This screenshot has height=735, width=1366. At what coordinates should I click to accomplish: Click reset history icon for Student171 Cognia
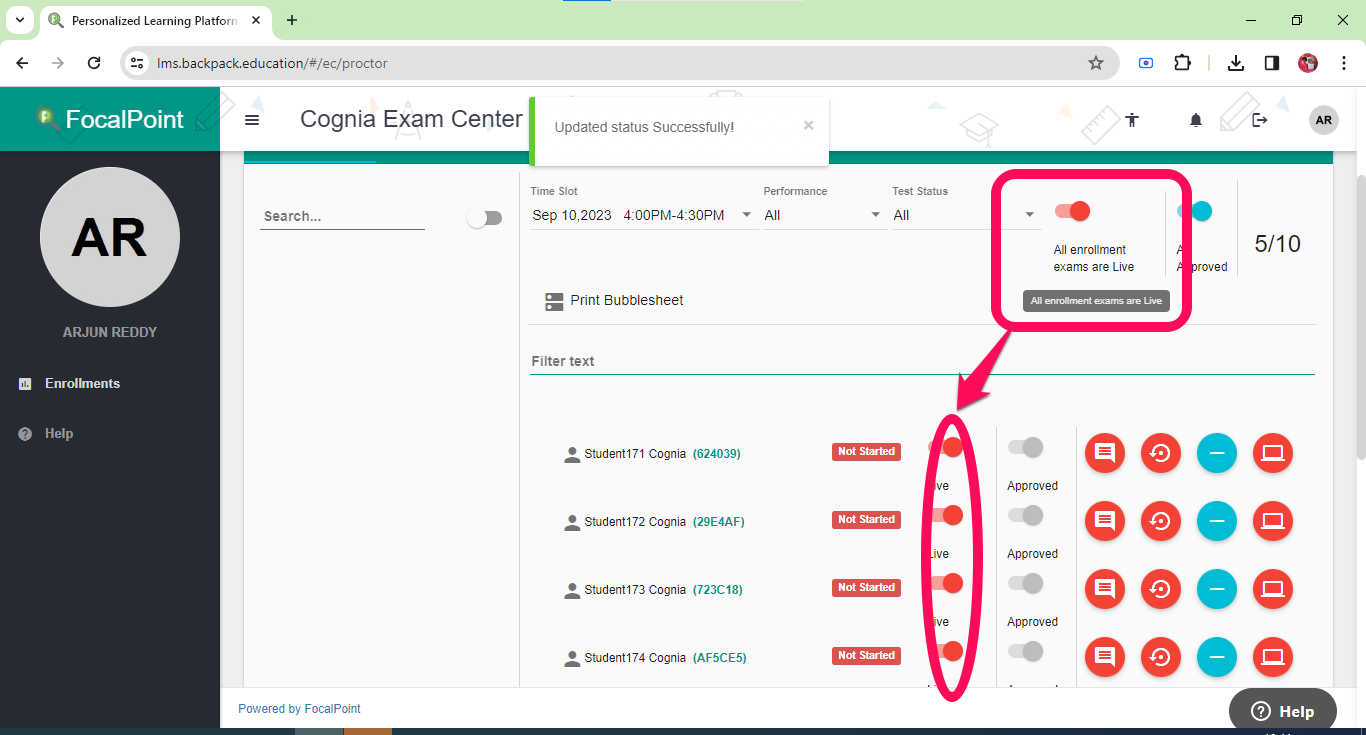[x=1161, y=453]
